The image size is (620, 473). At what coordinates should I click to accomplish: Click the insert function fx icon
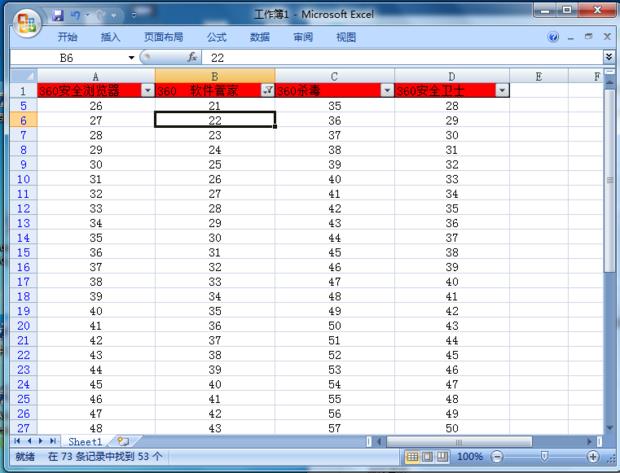tap(192, 58)
